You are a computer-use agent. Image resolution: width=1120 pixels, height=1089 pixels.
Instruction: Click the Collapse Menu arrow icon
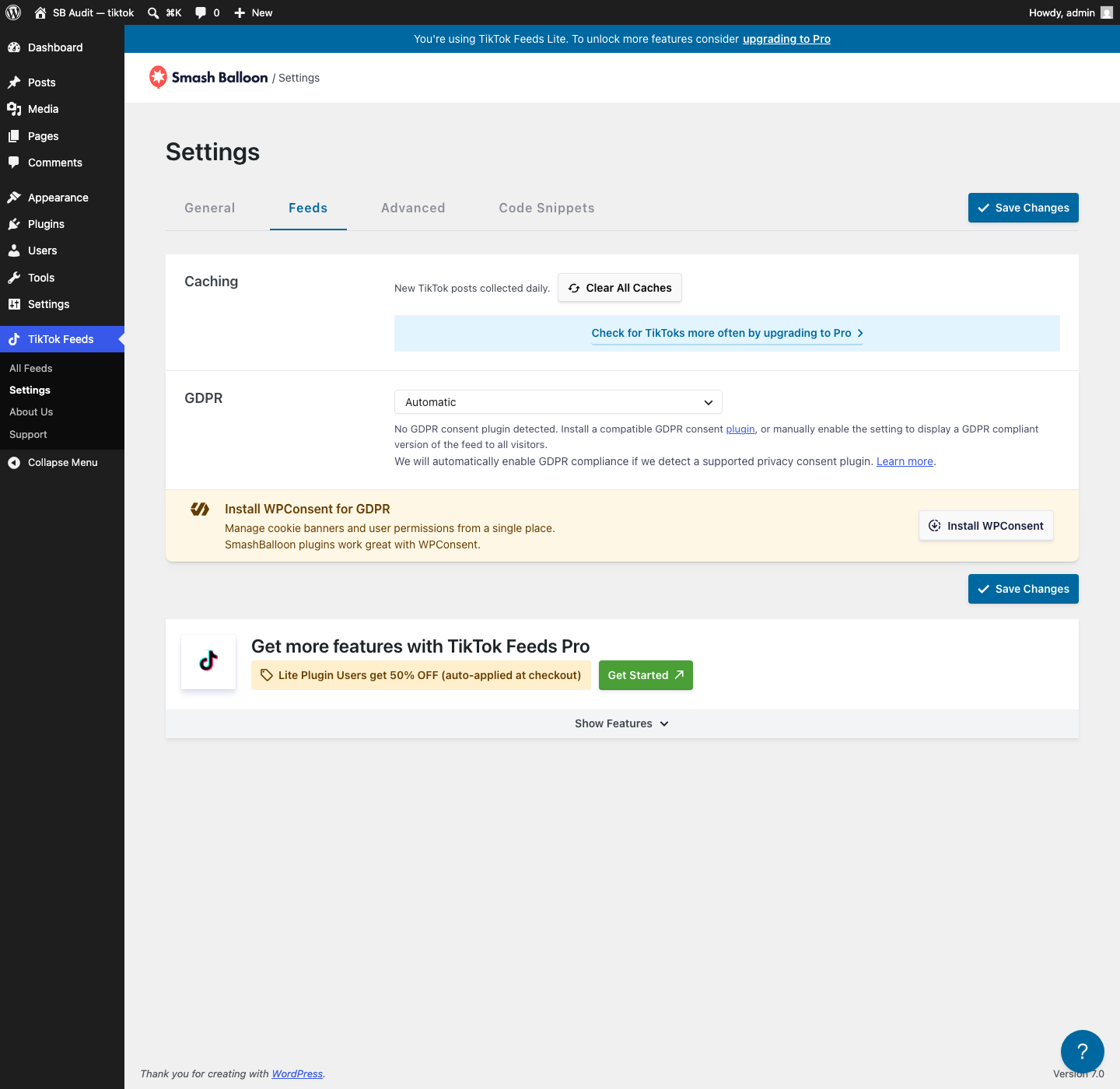pyautogui.click(x=14, y=463)
